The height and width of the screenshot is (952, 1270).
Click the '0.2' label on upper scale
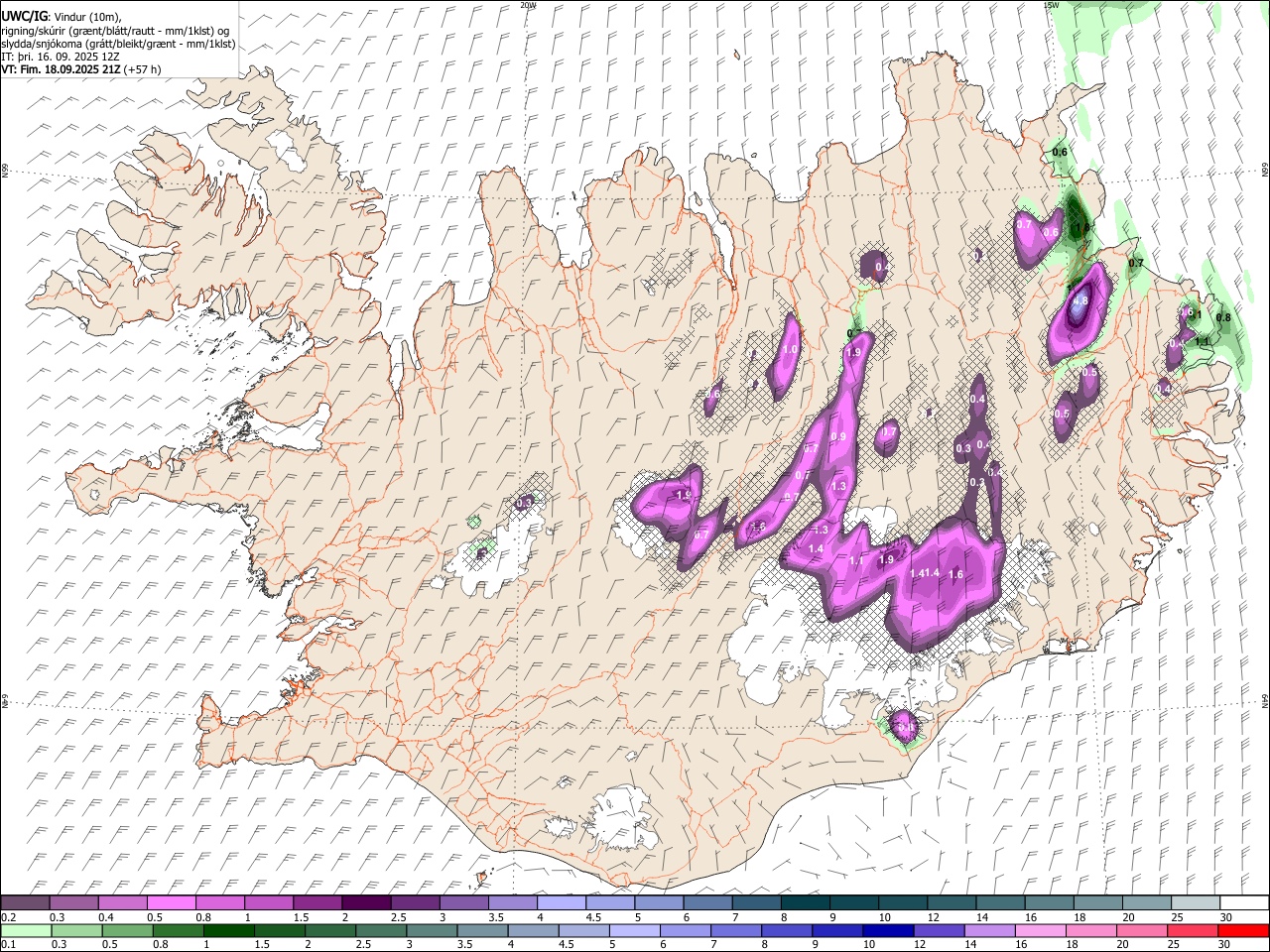[9, 917]
